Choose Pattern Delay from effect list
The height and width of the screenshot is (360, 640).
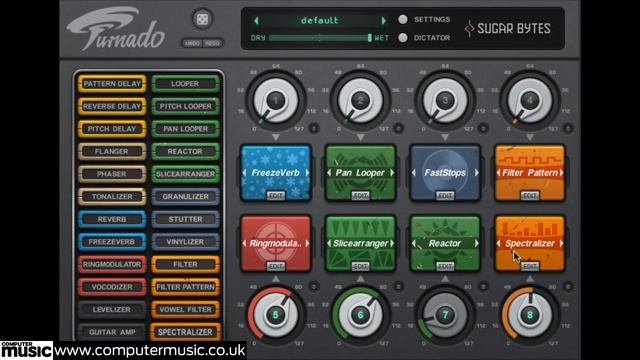coord(112,84)
